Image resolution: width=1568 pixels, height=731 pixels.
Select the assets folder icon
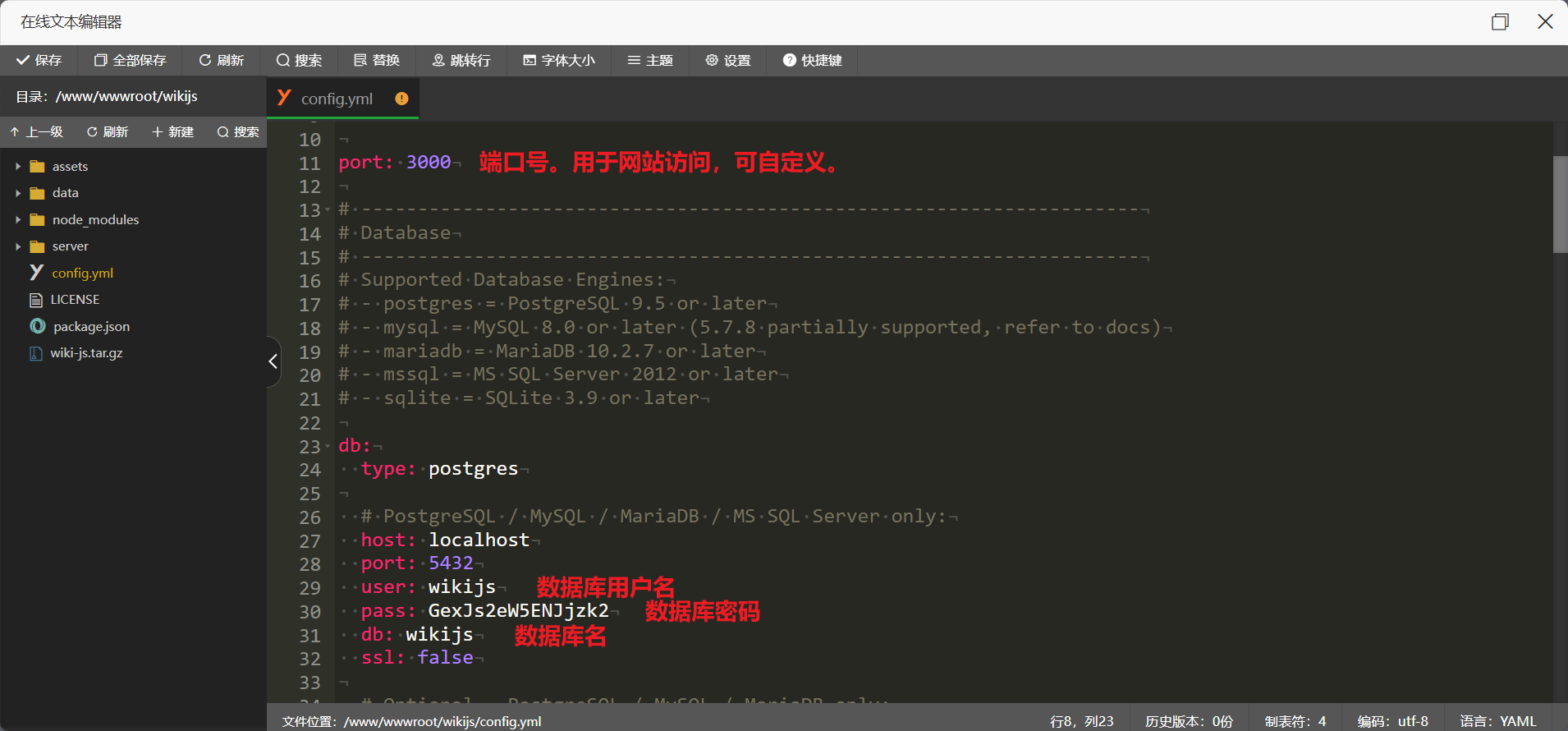pos(37,167)
